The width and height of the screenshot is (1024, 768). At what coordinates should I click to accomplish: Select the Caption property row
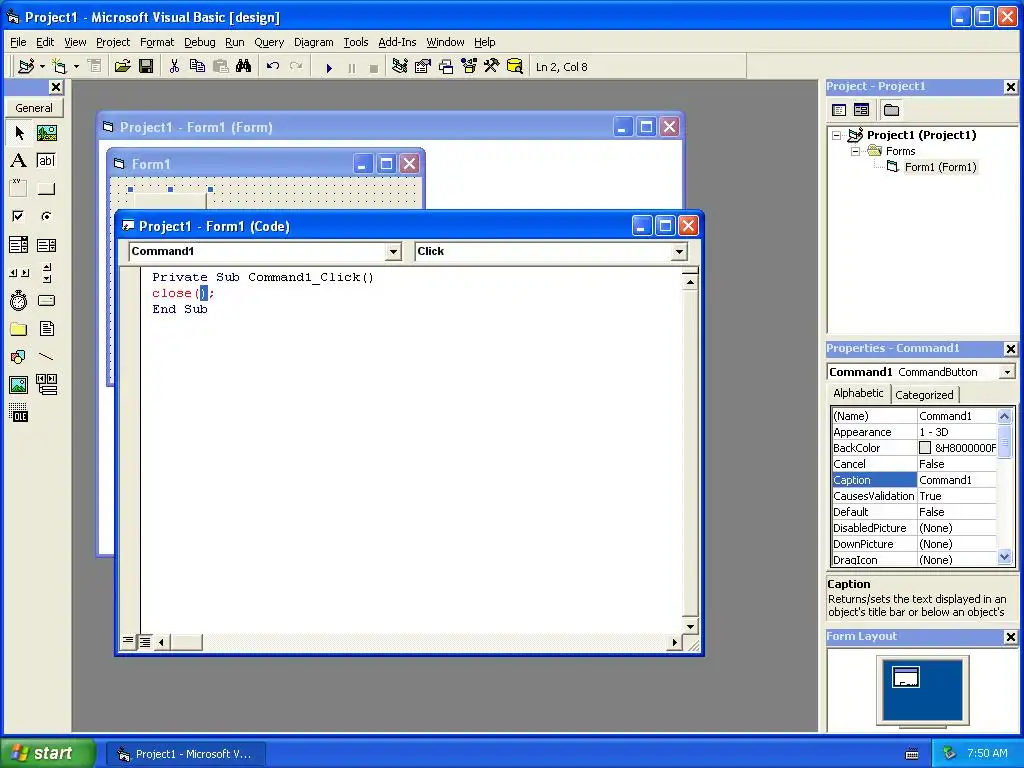[x=914, y=480]
